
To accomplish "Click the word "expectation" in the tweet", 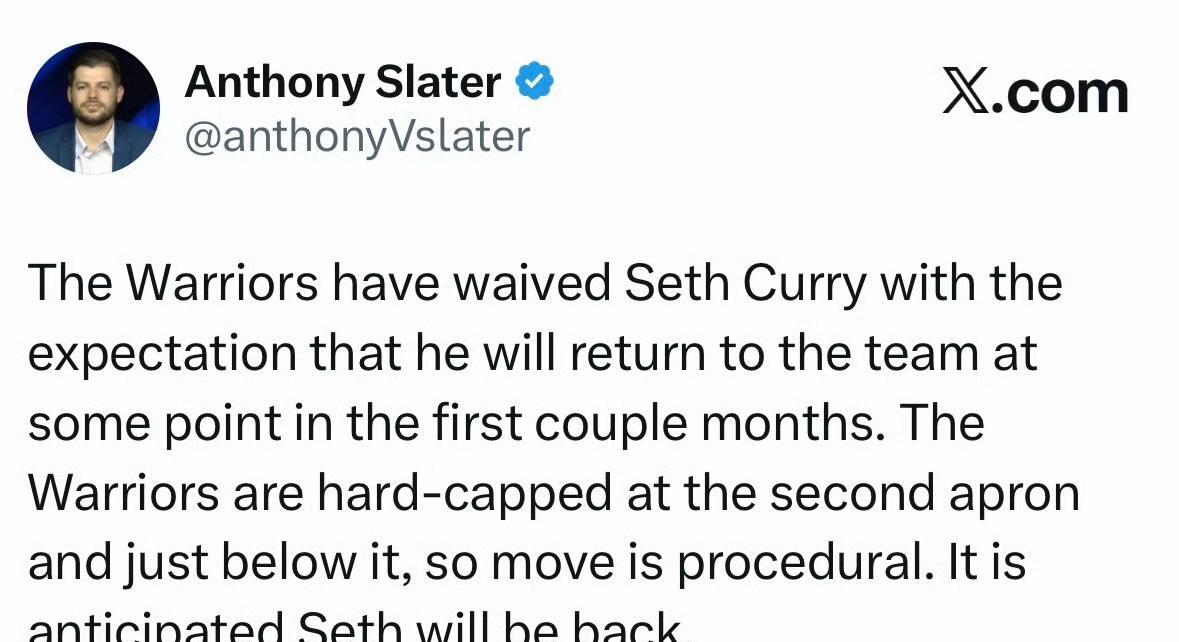I will click(162, 354).
